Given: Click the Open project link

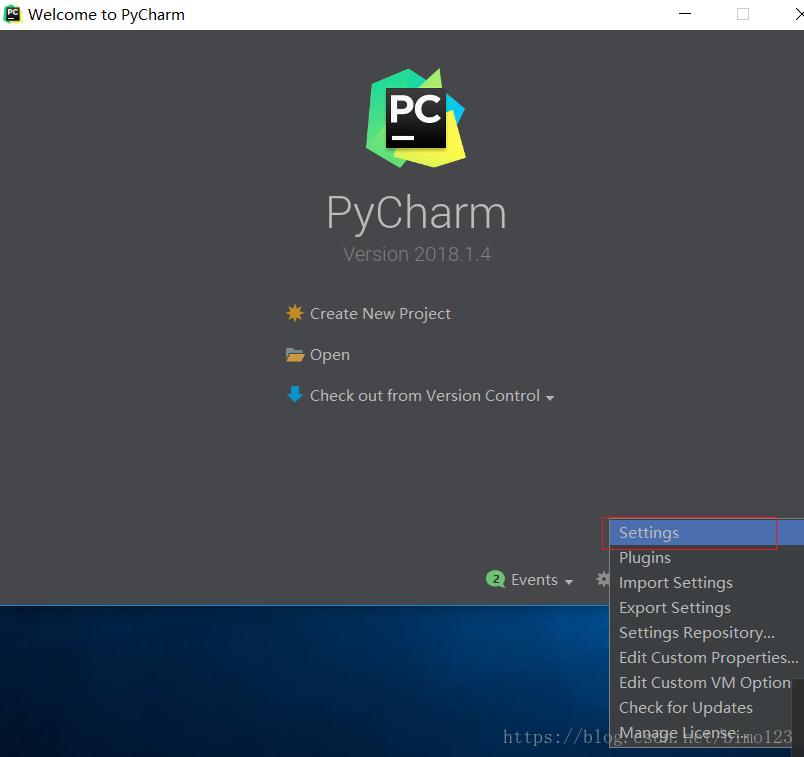Looking at the screenshot, I should click(x=330, y=355).
